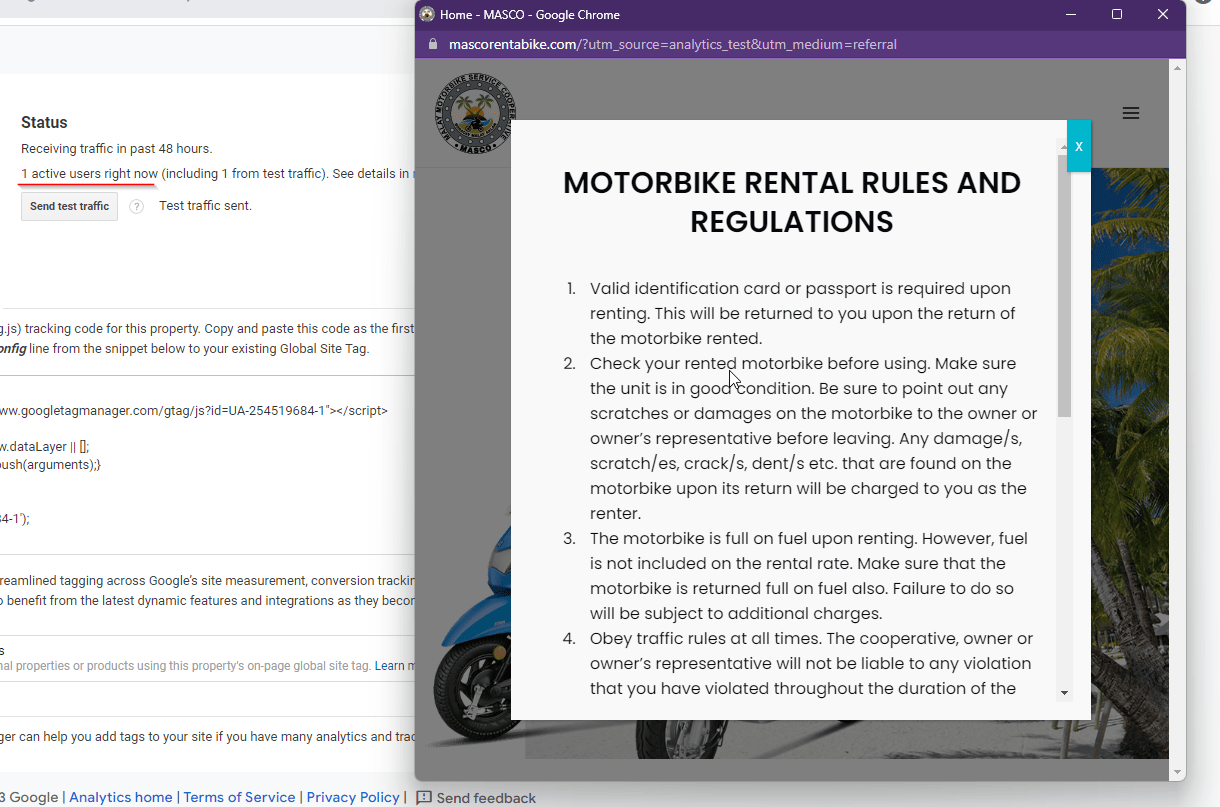
Task: Click the MASCO favicon in title bar
Action: [427, 15]
